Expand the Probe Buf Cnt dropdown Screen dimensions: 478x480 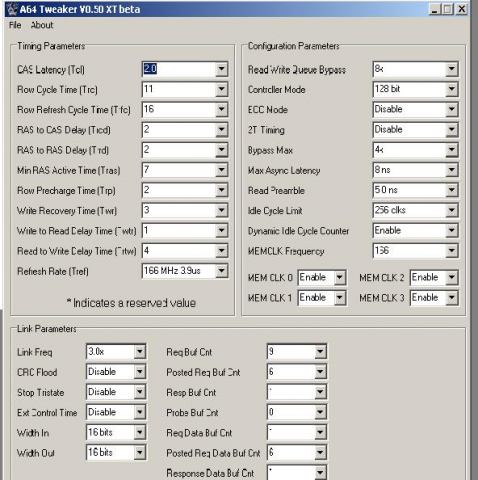point(320,412)
